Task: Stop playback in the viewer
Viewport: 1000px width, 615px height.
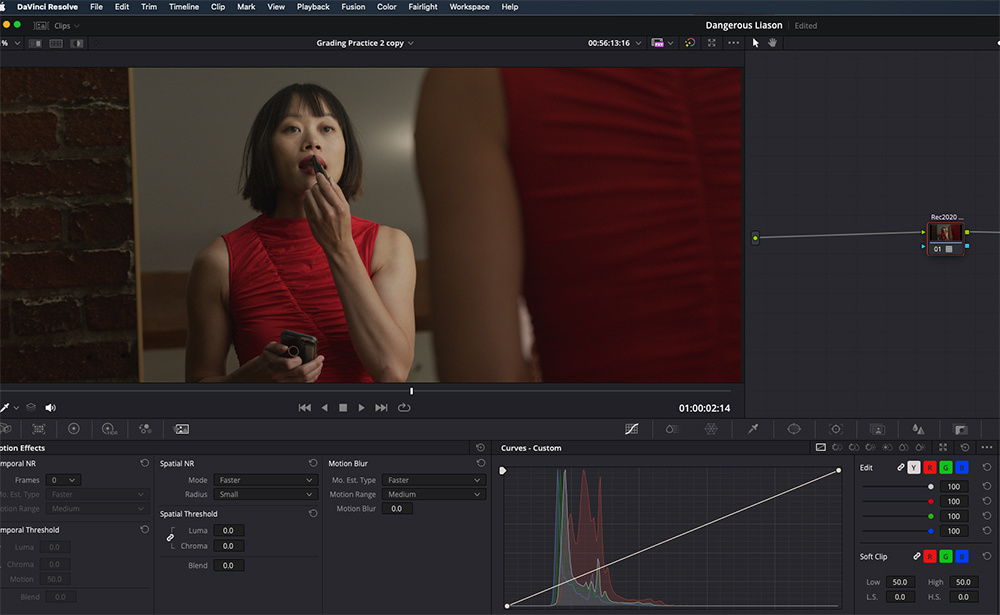Action: (x=343, y=408)
